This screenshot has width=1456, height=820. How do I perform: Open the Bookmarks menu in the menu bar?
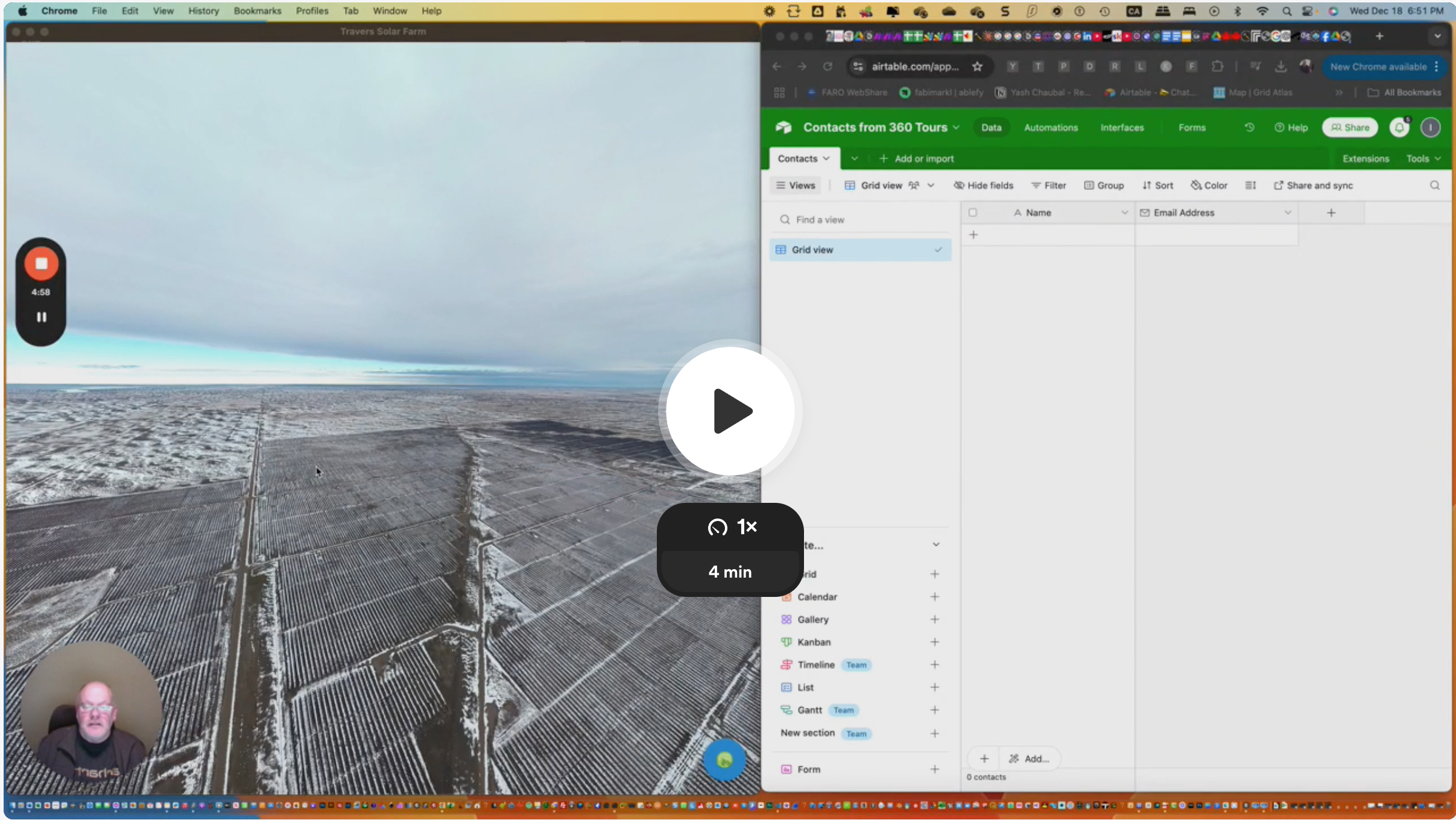(x=258, y=11)
